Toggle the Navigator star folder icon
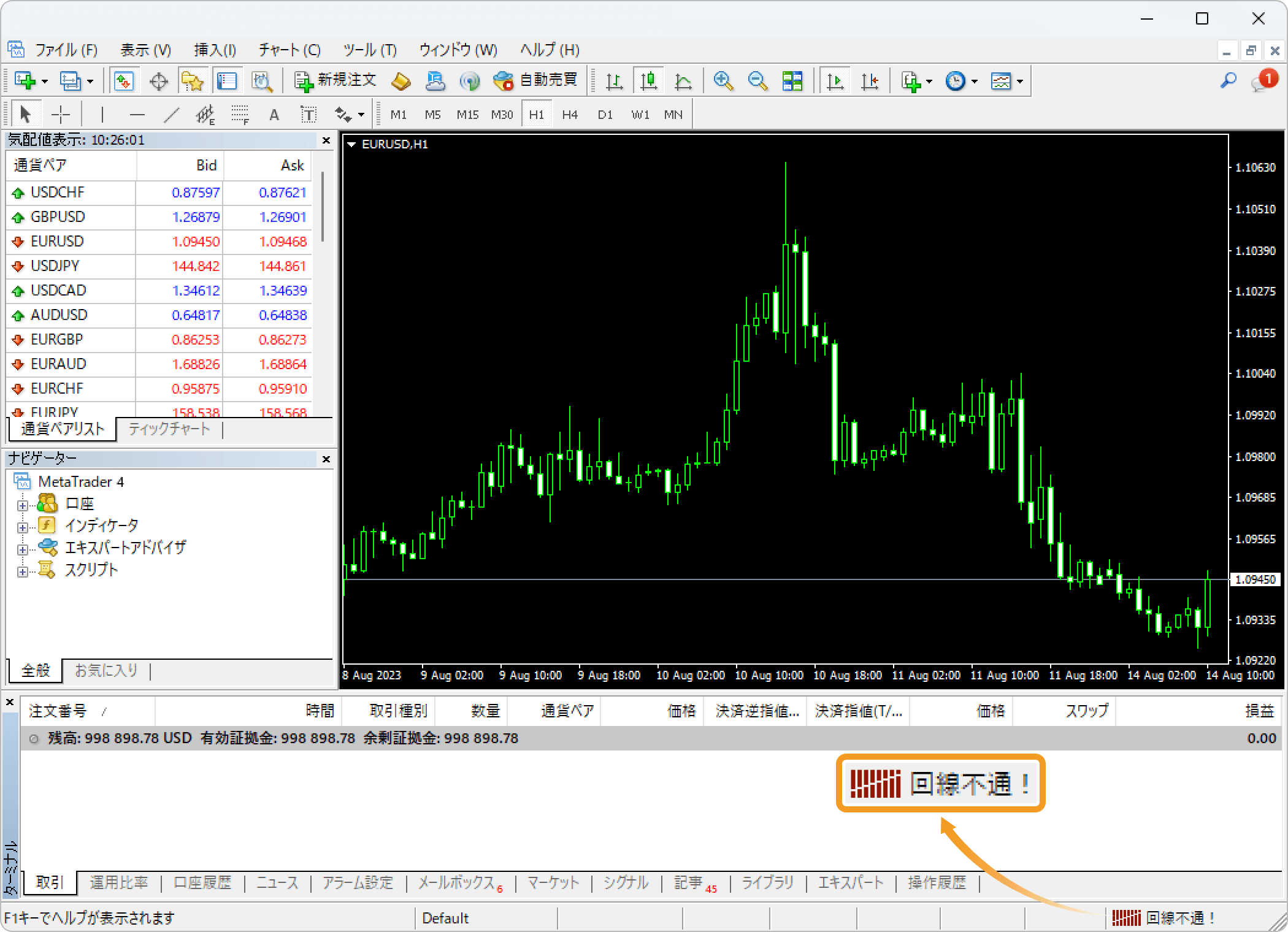The height and width of the screenshot is (932, 1288). pos(192,81)
